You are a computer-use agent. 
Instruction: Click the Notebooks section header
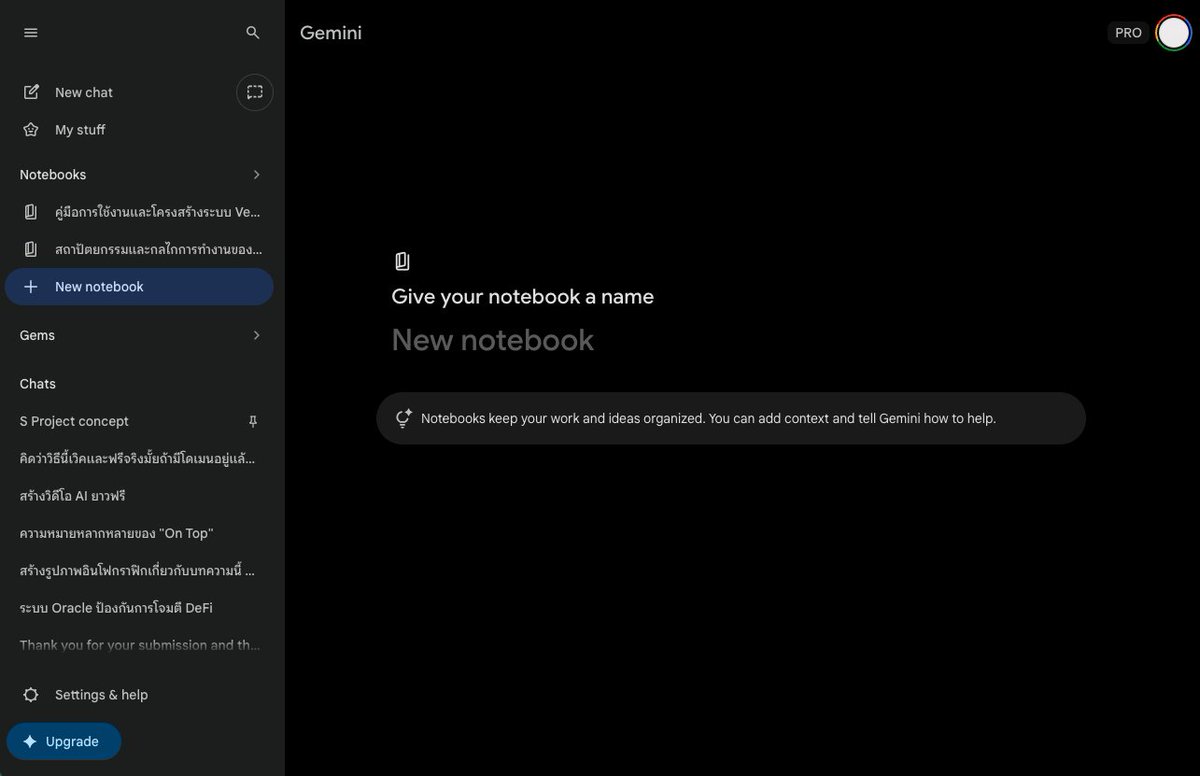click(x=53, y=175)
